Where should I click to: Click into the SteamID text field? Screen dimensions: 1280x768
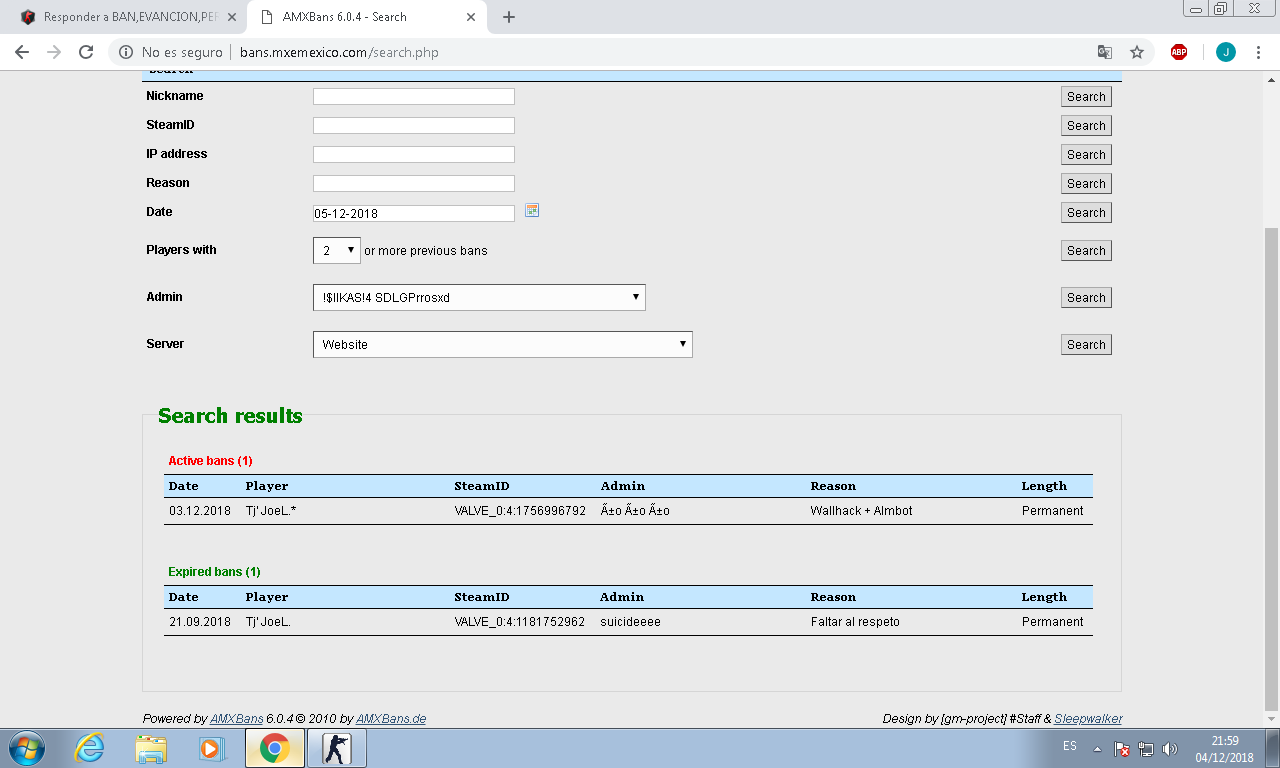click(414, 126)
